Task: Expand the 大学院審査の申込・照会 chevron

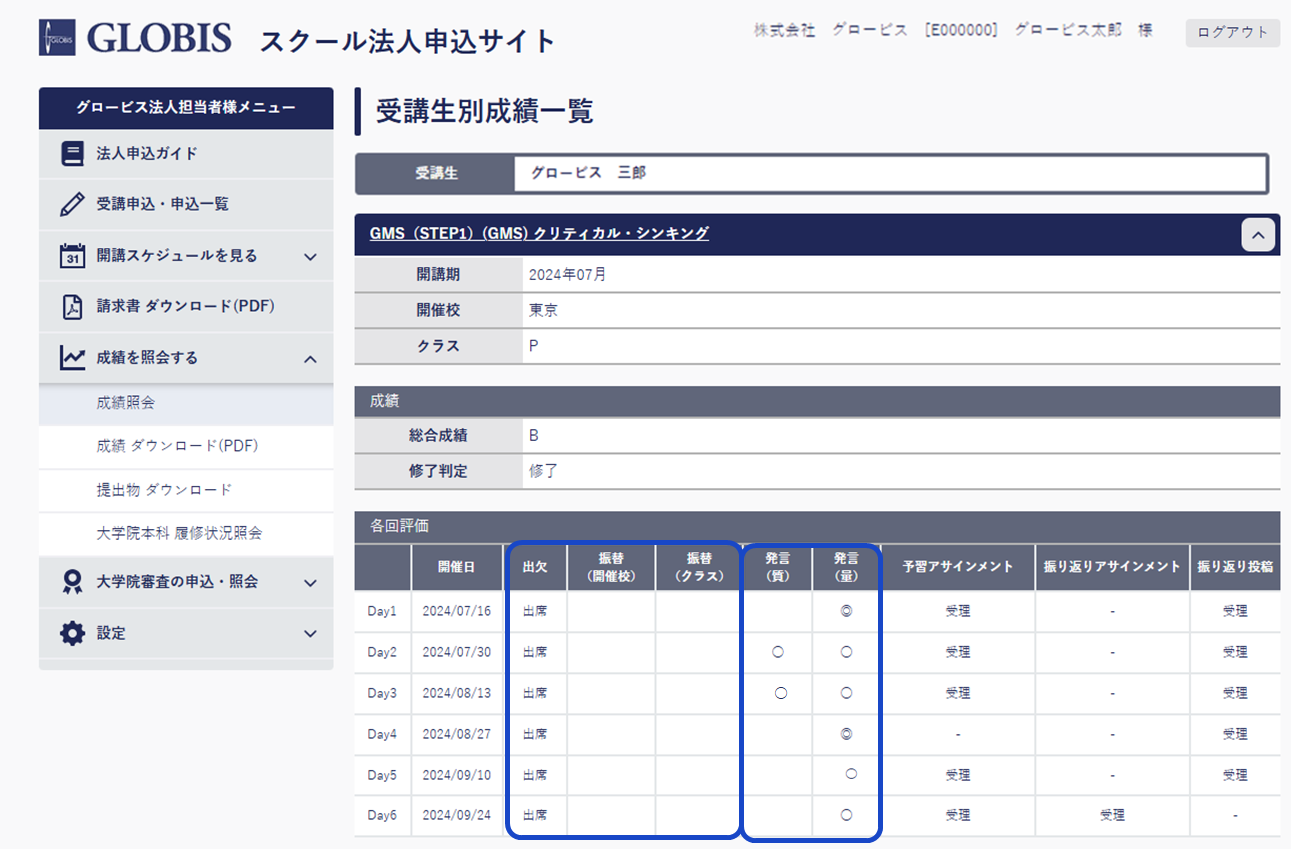Action: [x=310, y=583]
